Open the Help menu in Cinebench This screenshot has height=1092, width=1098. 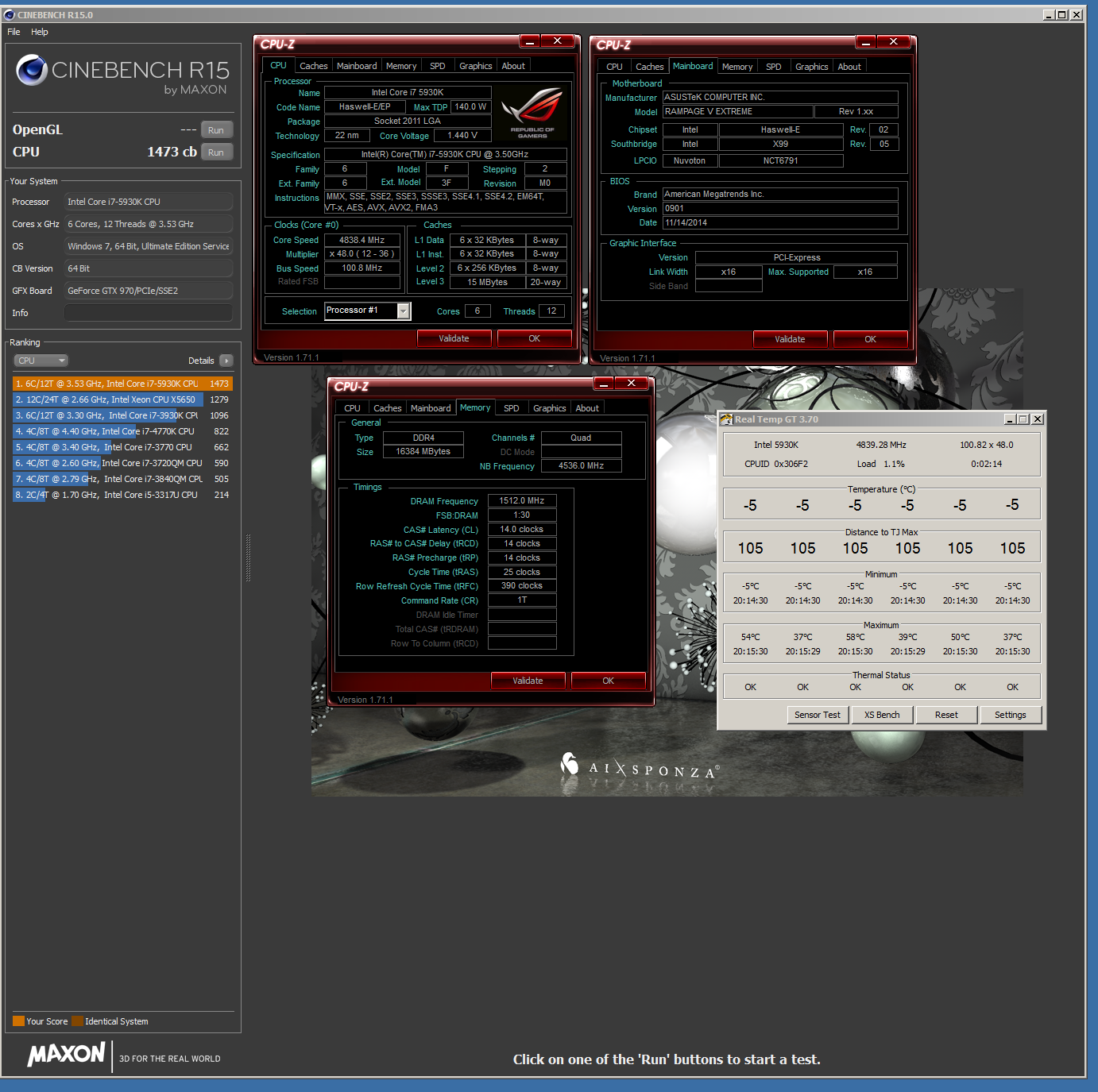point(40,32)
